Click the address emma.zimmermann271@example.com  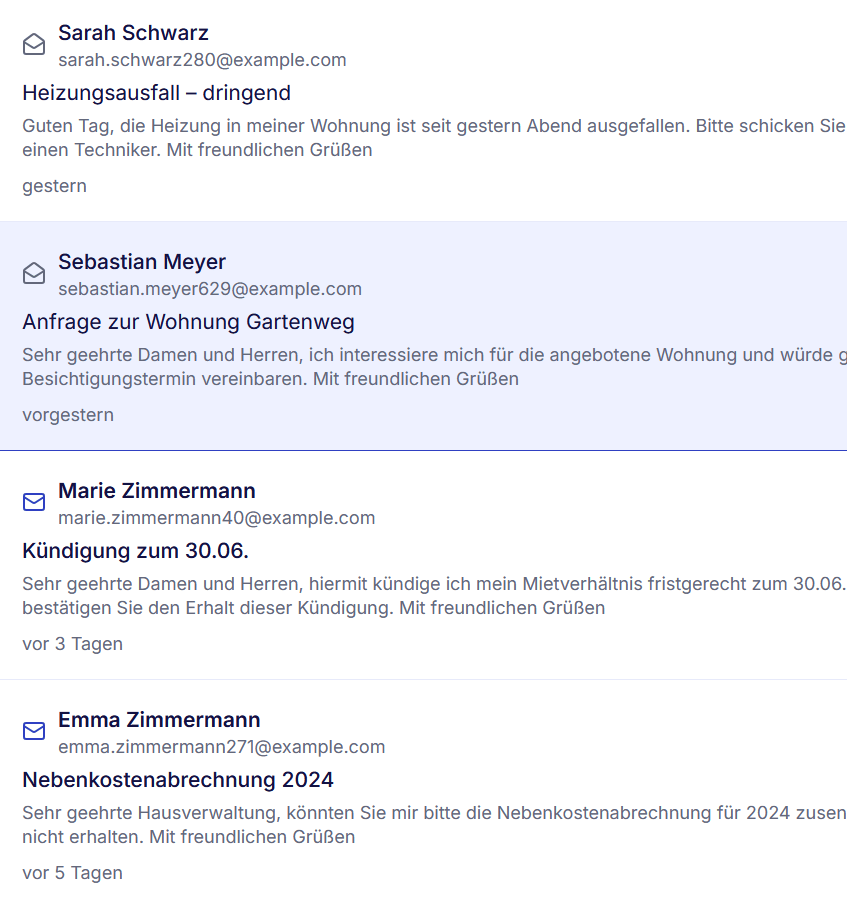[221, 747]
